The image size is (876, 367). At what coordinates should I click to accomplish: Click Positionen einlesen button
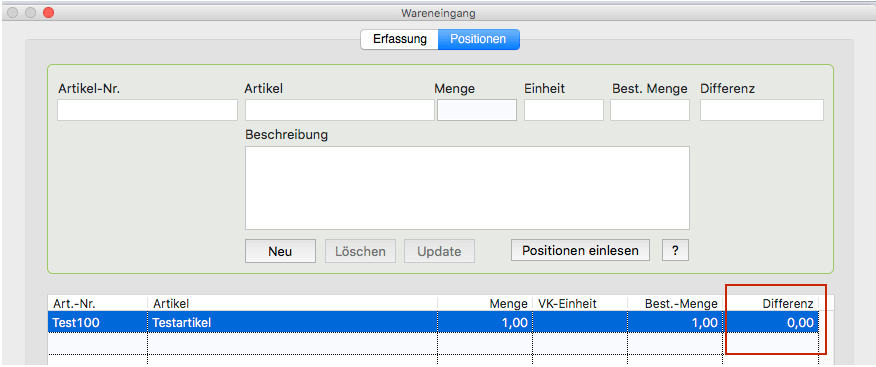coord(580,250)
